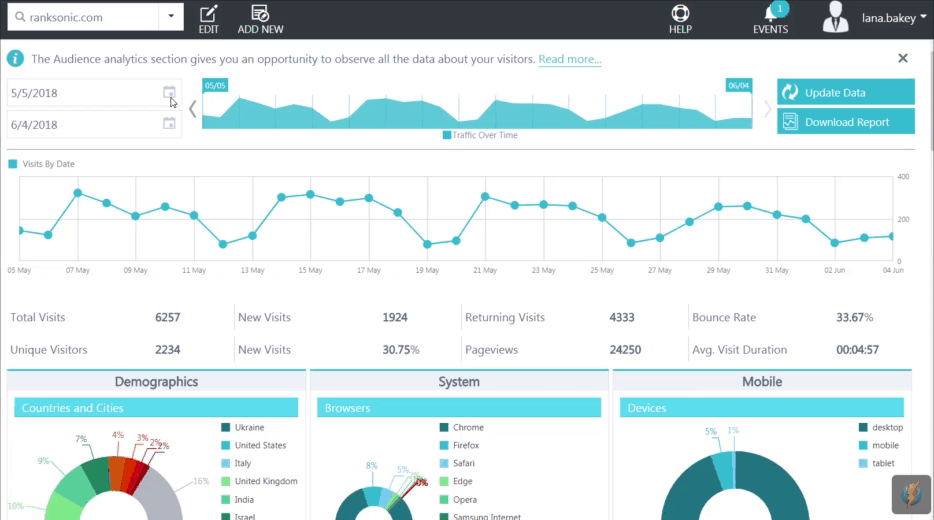Click the ranksonic.com search field
The height and width of the screenshot is (520, 934).
click(x=83, y=17)
